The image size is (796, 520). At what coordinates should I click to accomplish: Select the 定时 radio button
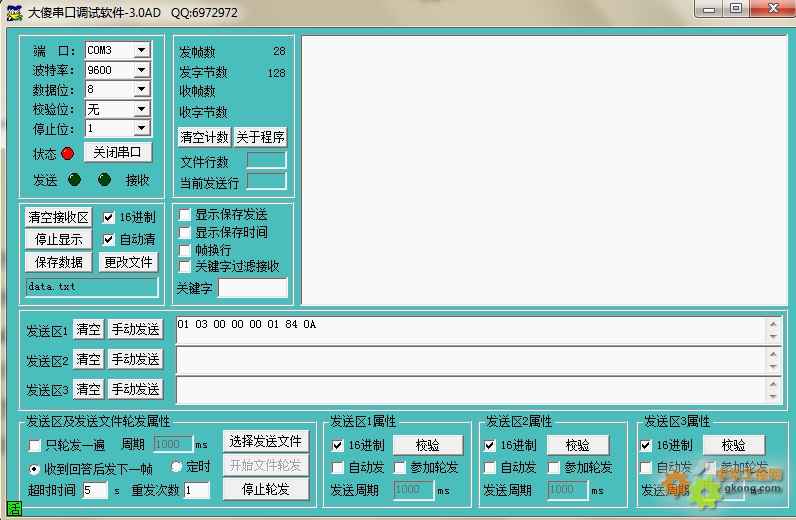click(x=176, y=466)
